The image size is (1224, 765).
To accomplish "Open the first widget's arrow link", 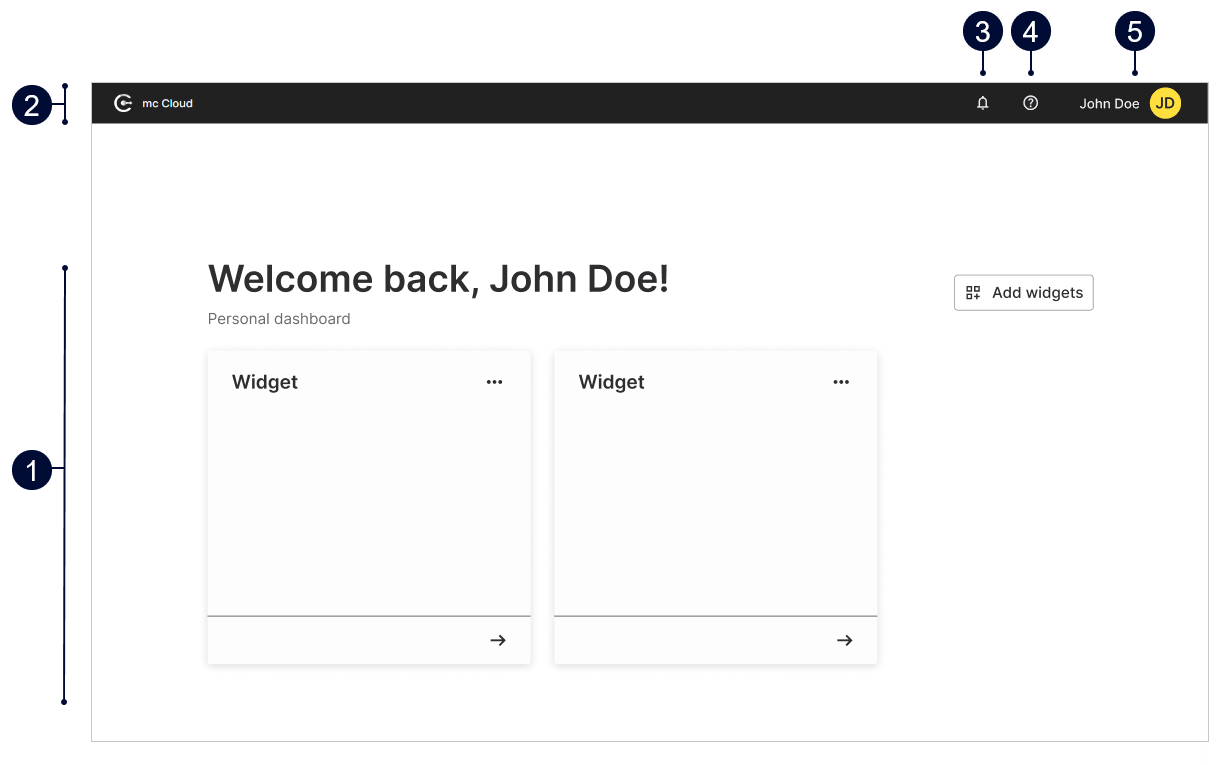I will point(498,640).
